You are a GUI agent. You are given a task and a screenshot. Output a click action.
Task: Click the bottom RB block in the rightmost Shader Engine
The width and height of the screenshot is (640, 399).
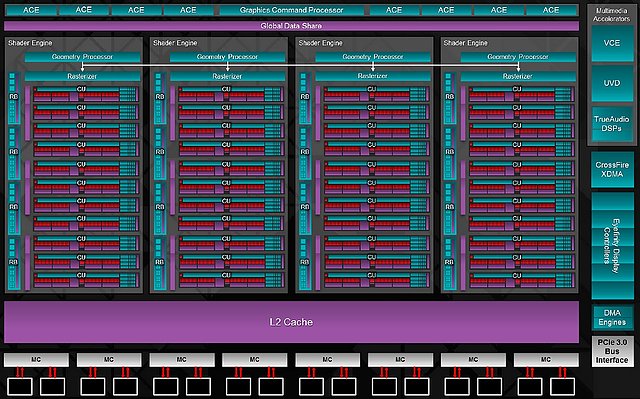[449, 264]
